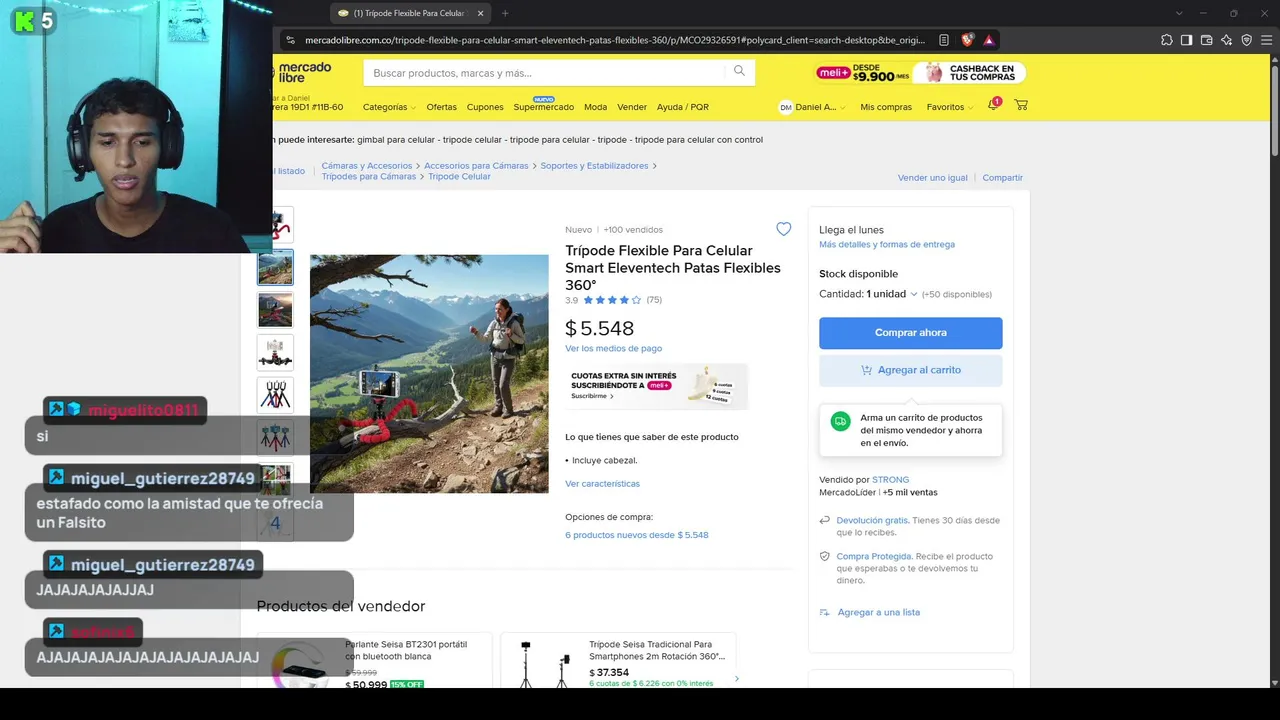The height and width of the screenshot is (720, 1280).
Task: Open the browser extensions puzzle icon
Action: coord(1167,40)
